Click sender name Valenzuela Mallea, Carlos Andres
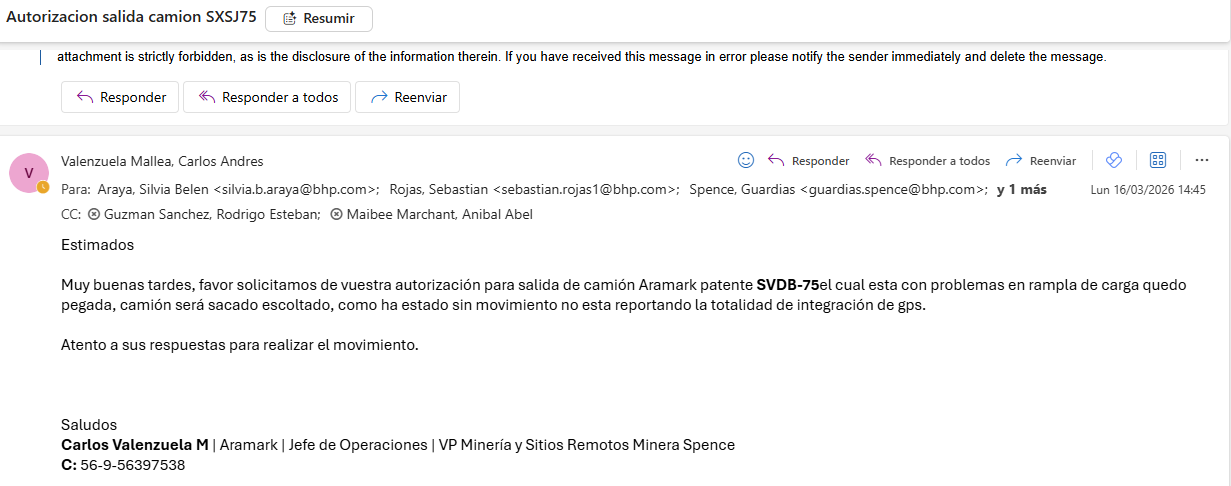The height and width of the screenshot is (486, 1231). tap(162, 161)
